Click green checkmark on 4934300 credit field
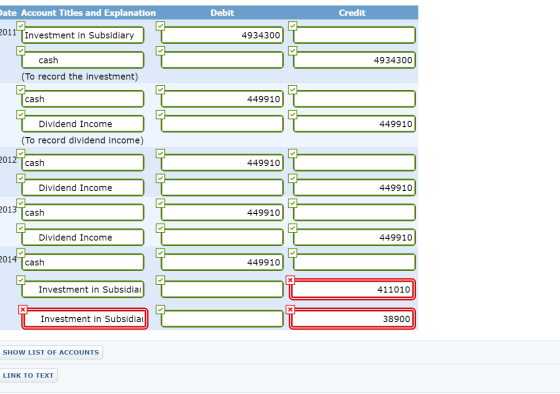Screen dimensions: 560x394 point(292,51)
